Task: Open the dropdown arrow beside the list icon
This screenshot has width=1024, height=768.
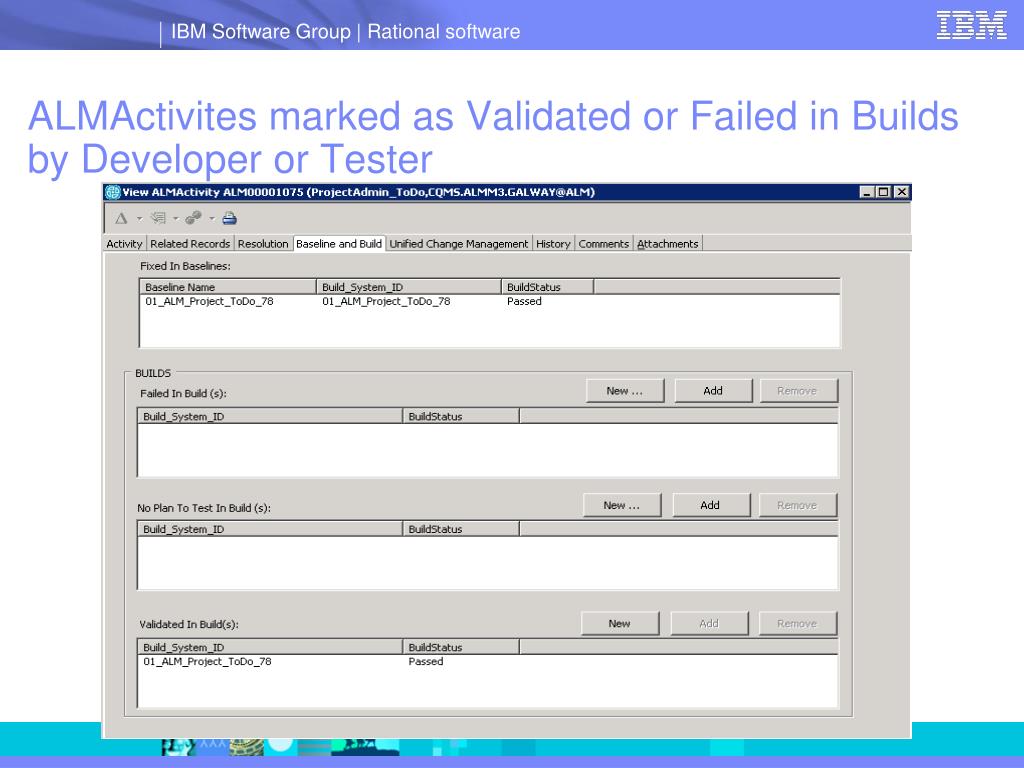Action: tap(176, 219)
